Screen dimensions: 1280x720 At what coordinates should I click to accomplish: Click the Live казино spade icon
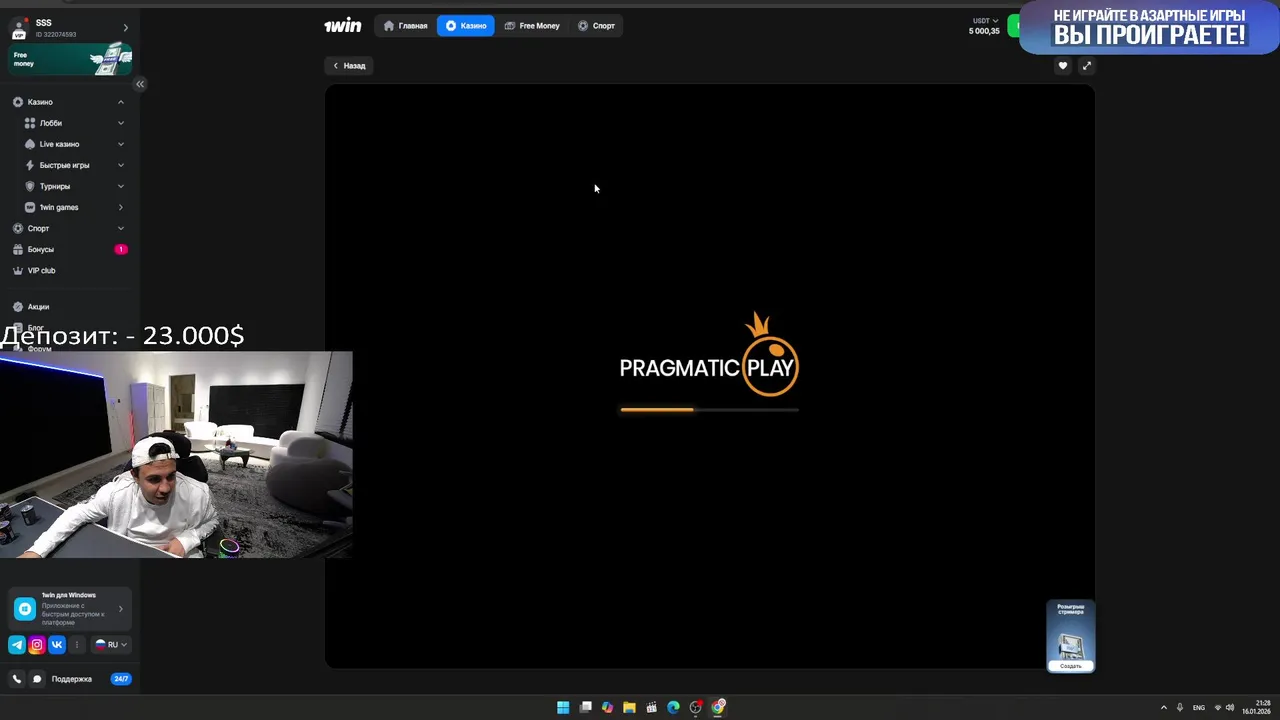[x=30, y=144]
